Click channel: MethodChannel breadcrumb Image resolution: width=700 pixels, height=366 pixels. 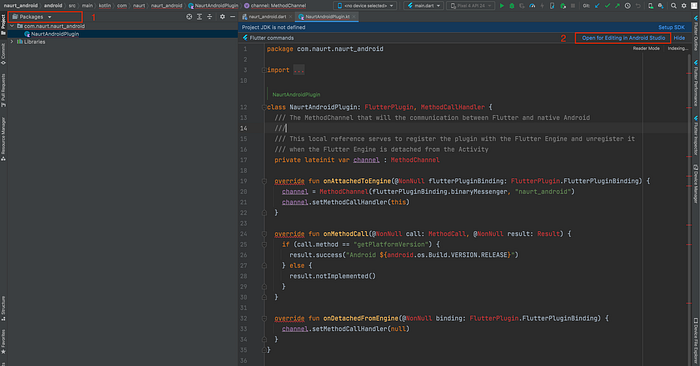tap(275, 5)
